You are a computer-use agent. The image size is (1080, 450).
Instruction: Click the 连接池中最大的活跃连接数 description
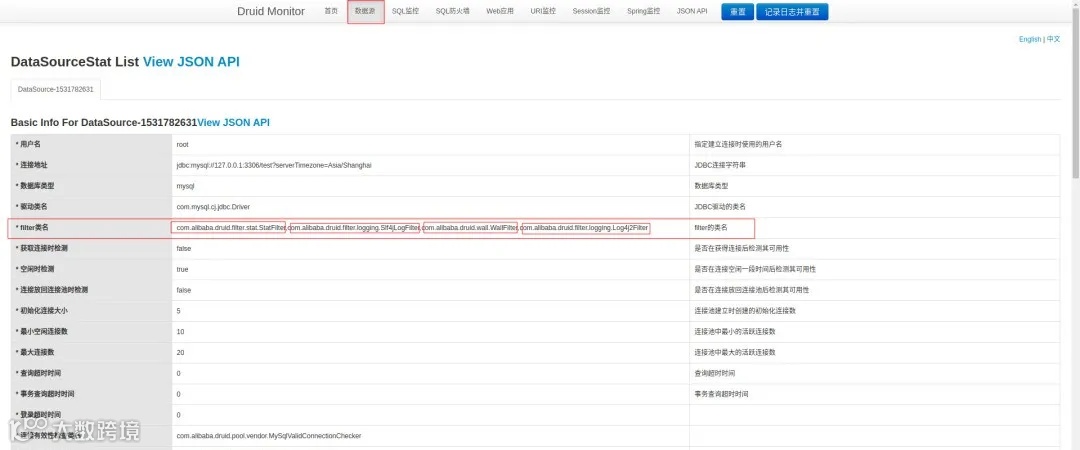pyautogui.click(x=735, y=352)
